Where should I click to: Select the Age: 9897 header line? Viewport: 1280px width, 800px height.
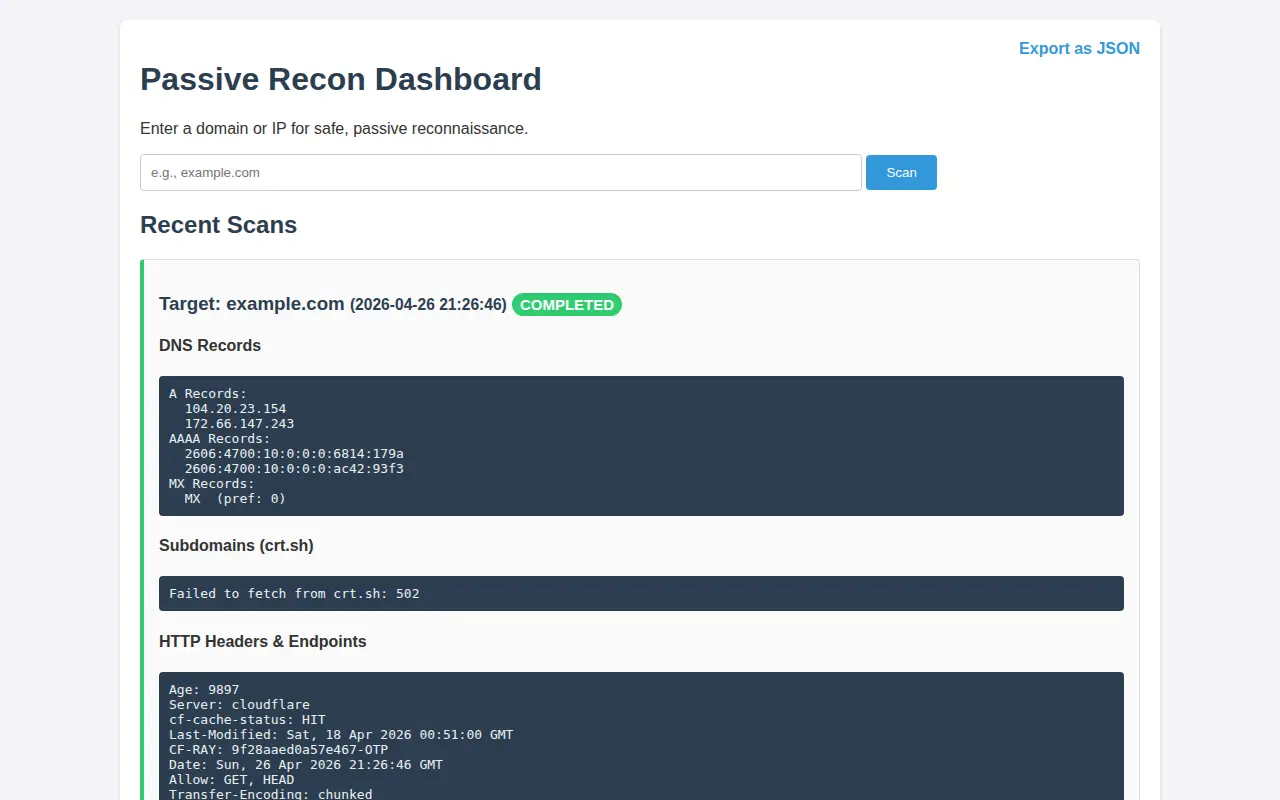(x=204, y=689)
